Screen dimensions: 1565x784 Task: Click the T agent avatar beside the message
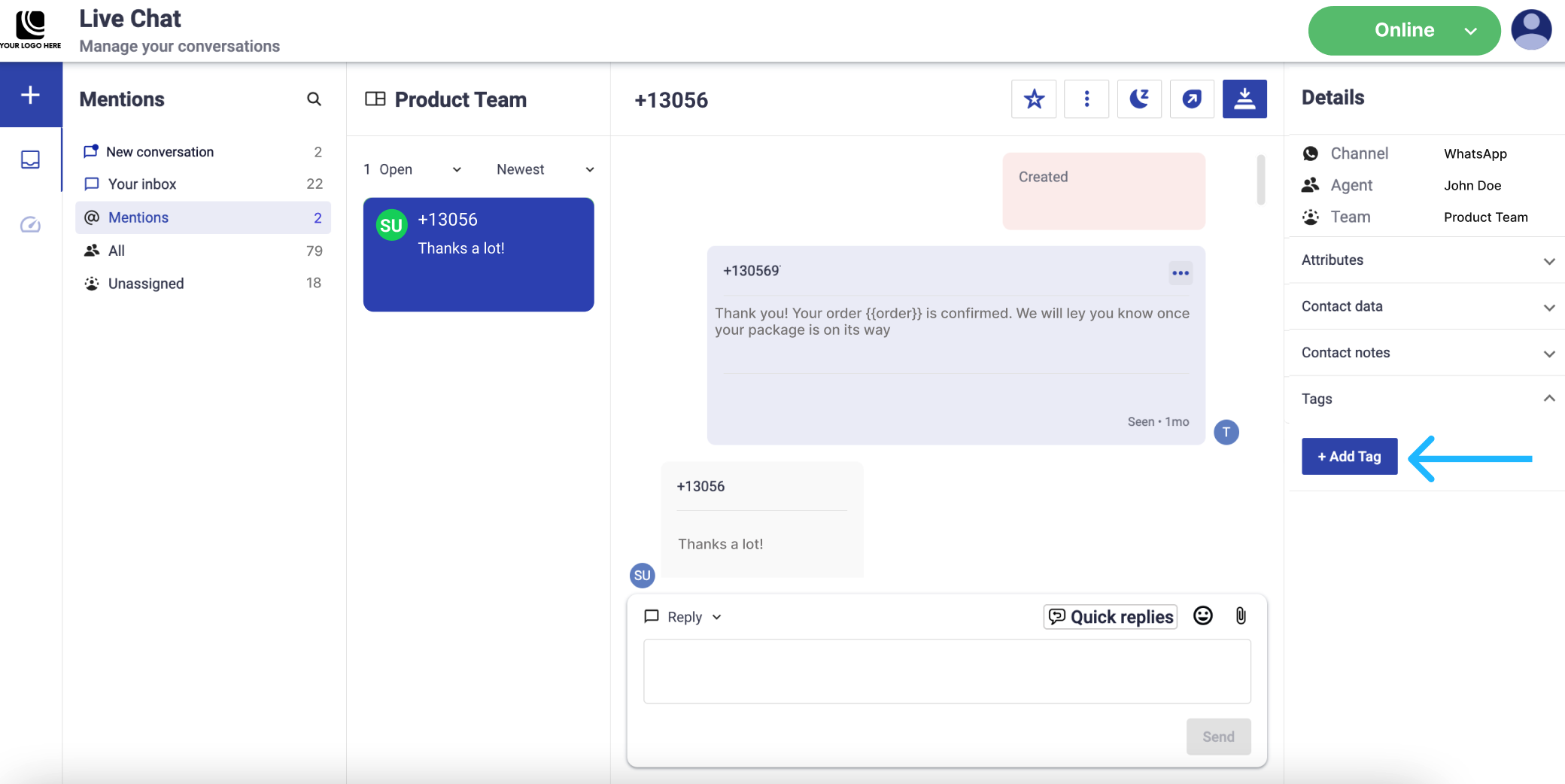point(1226,432)
